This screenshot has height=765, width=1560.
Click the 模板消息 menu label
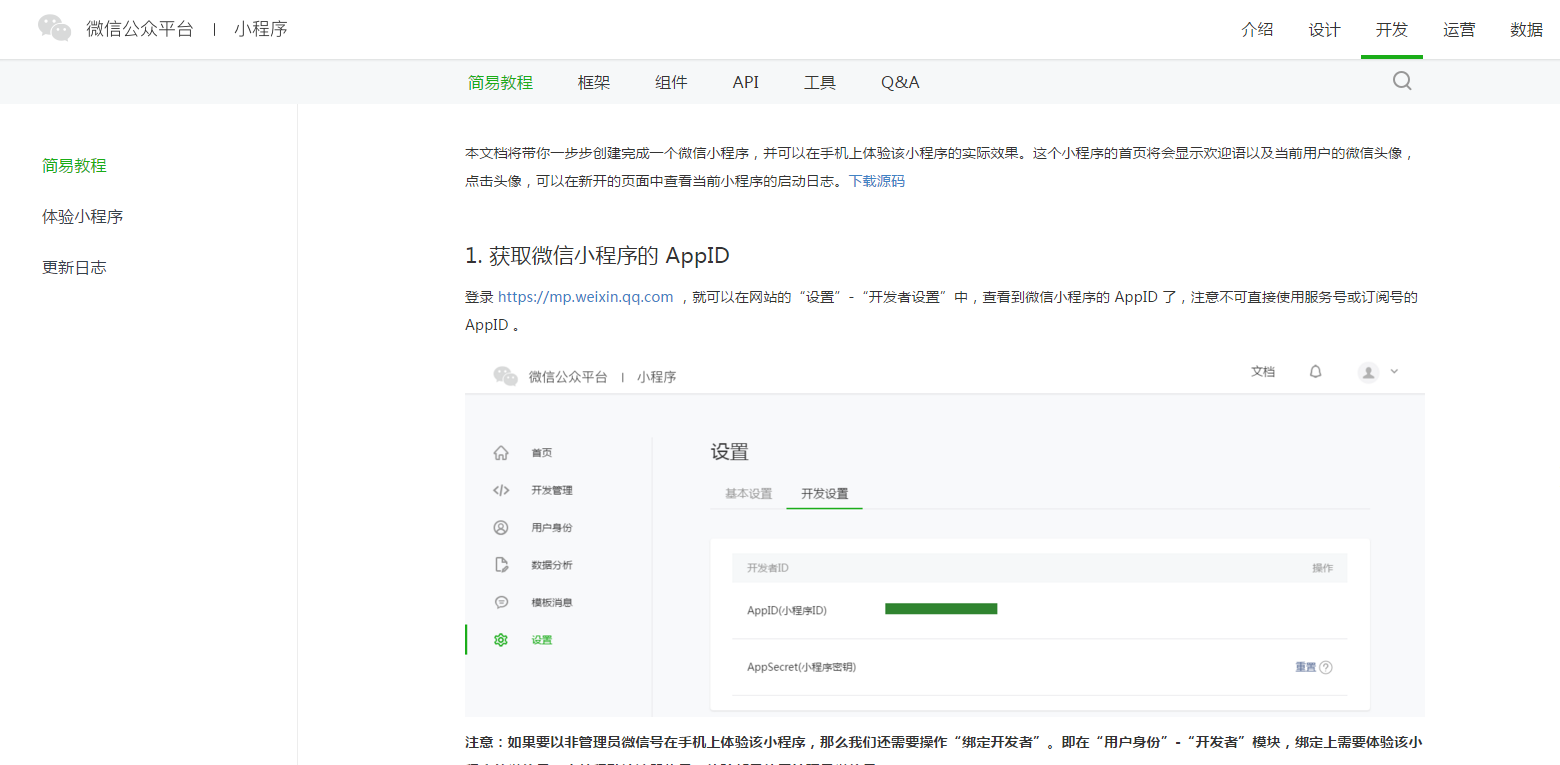(x=552, y=602)
